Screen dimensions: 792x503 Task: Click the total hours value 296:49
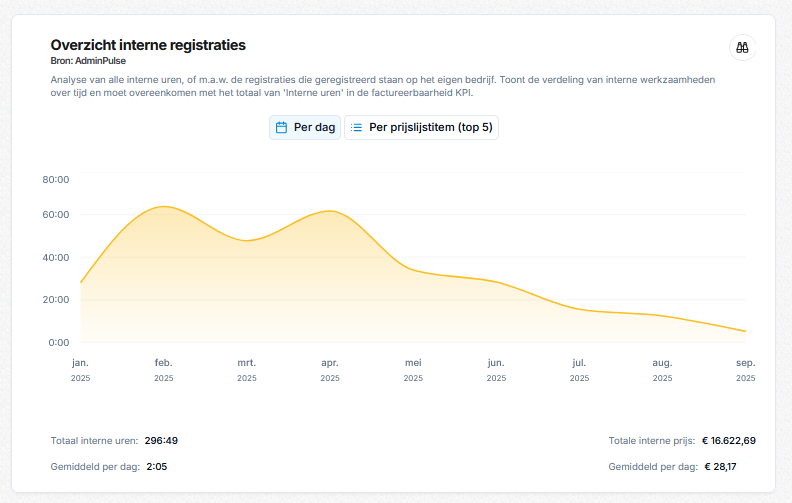[x=161, y=440]
